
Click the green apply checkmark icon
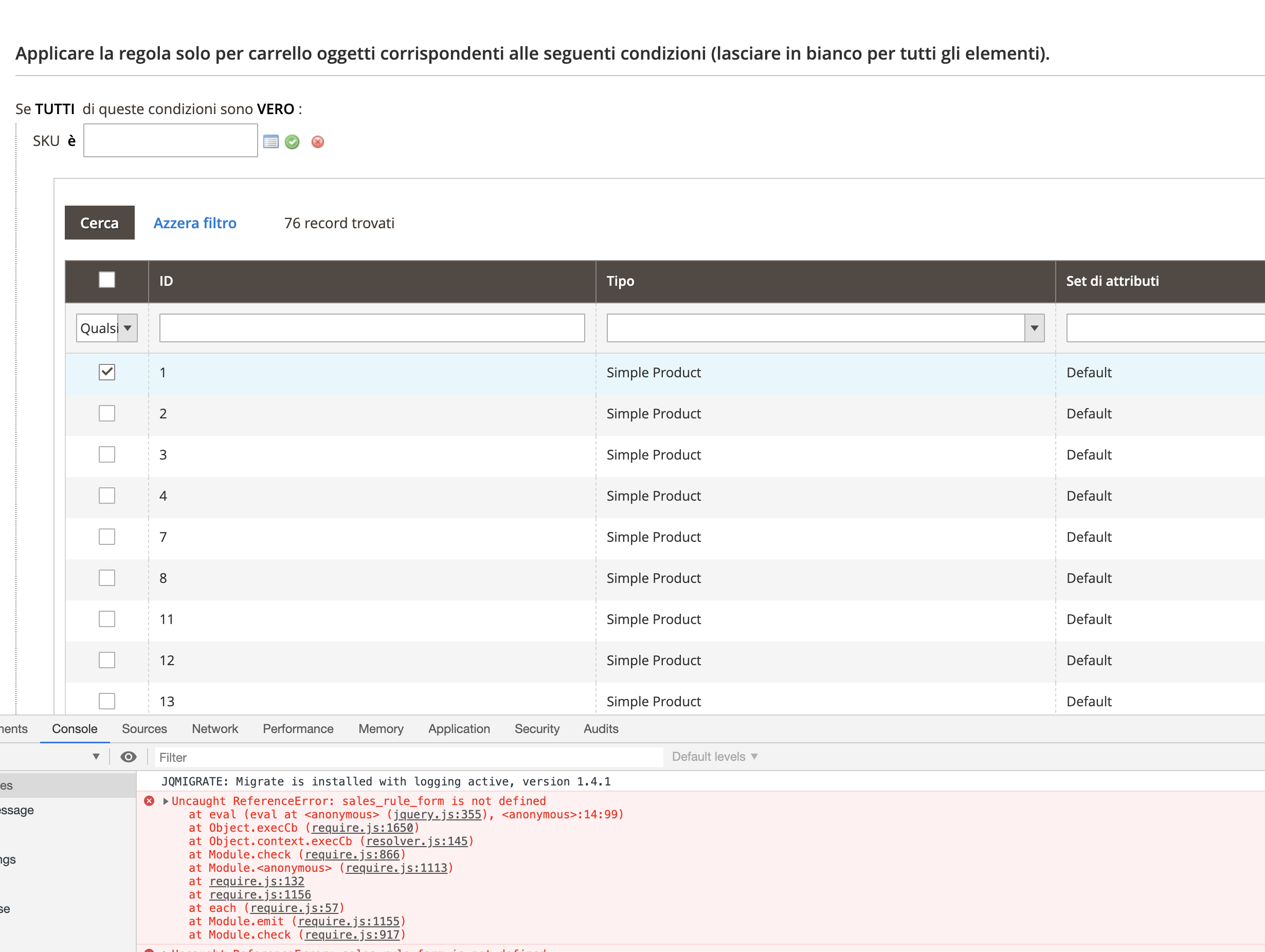point(292,142)
